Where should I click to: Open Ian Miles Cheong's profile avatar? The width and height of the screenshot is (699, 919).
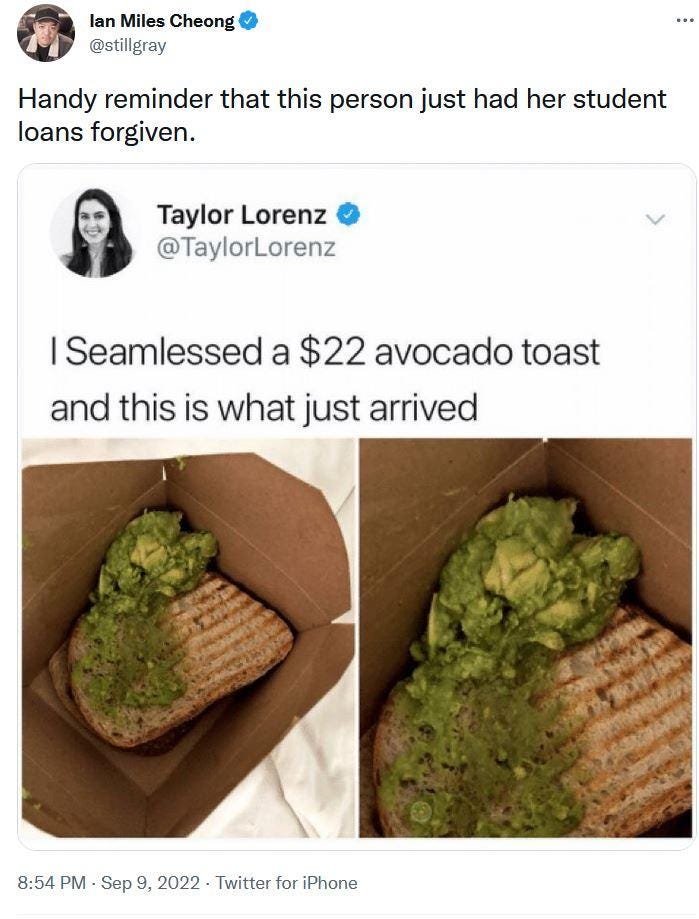pos(46,32)
